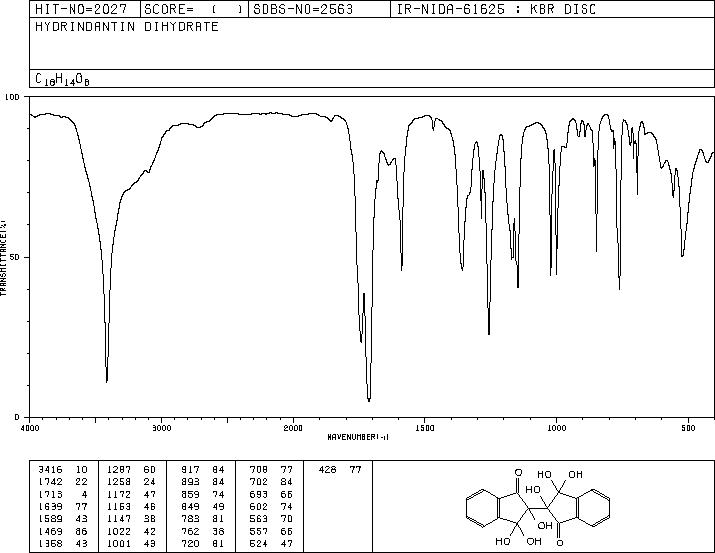Pick the 893 wavenumber cell
715x553 pixels.
(x=190, y=482)
